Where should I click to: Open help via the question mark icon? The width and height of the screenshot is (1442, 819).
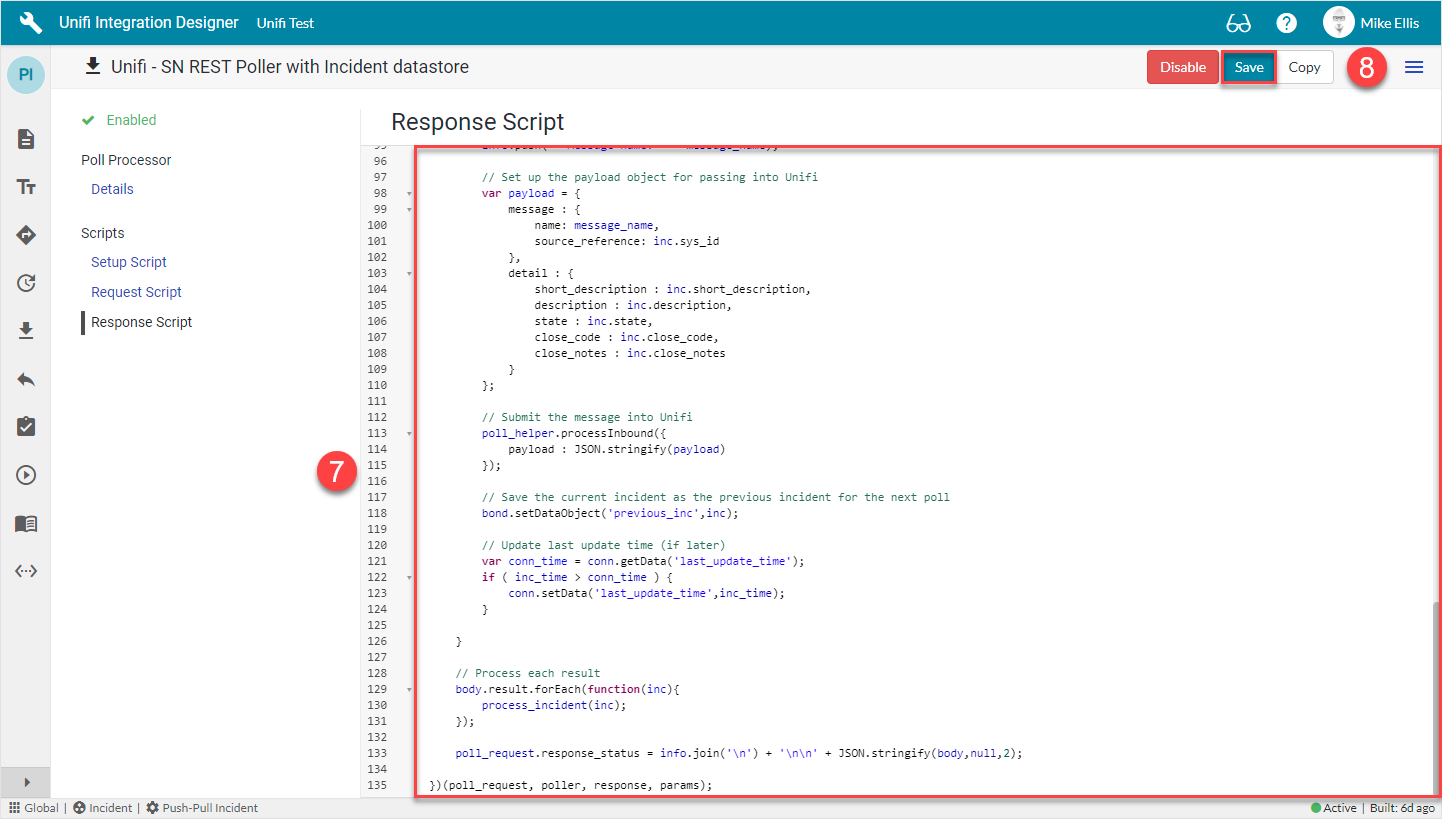point(1287,23)
